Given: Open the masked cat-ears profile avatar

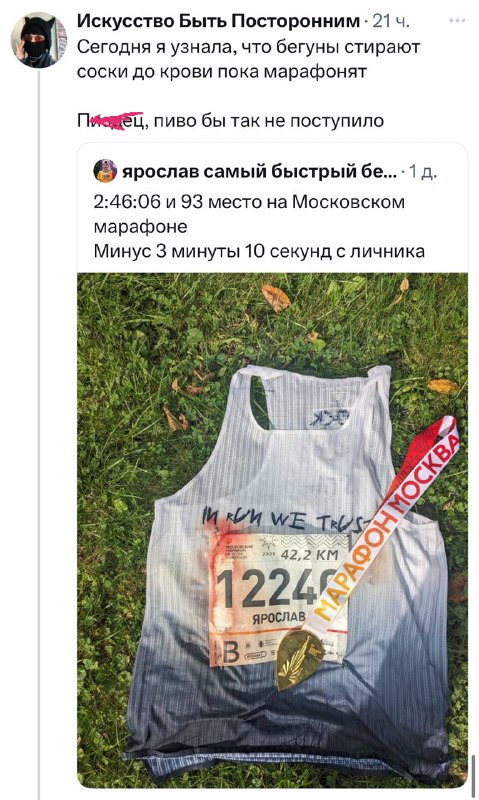Looking at the screenshot, I should point(39,40).
